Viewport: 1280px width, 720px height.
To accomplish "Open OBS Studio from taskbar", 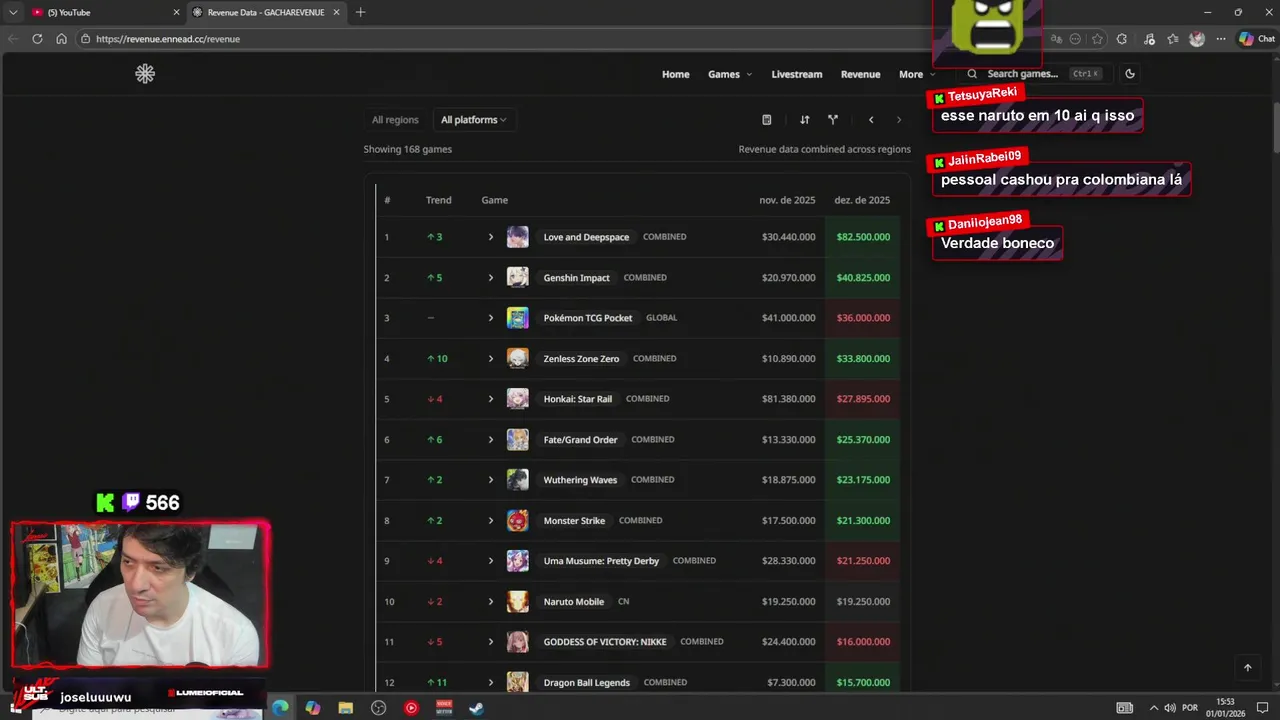I will click(379, 708).
